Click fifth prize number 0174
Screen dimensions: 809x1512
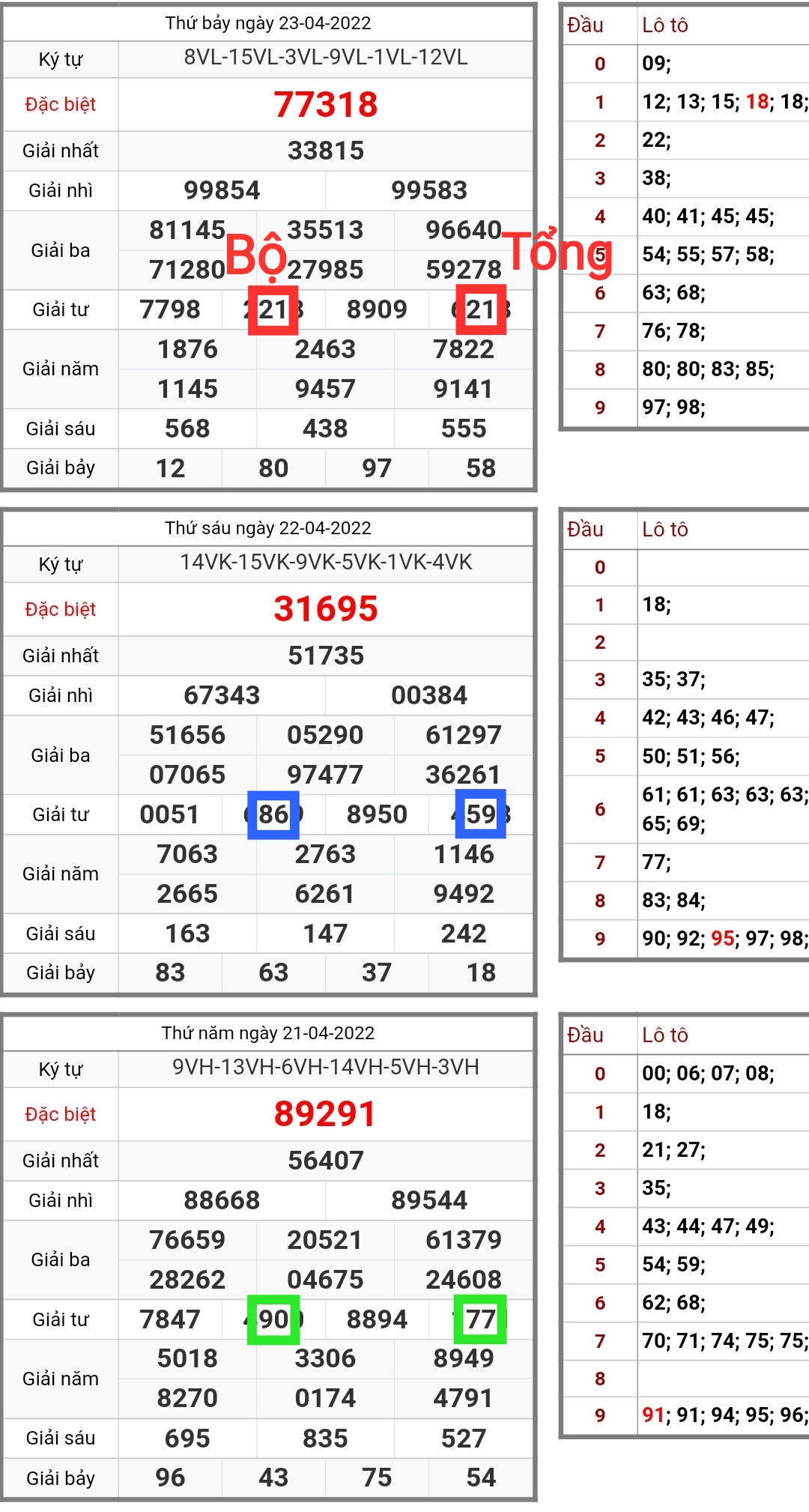coord(325,1398)
